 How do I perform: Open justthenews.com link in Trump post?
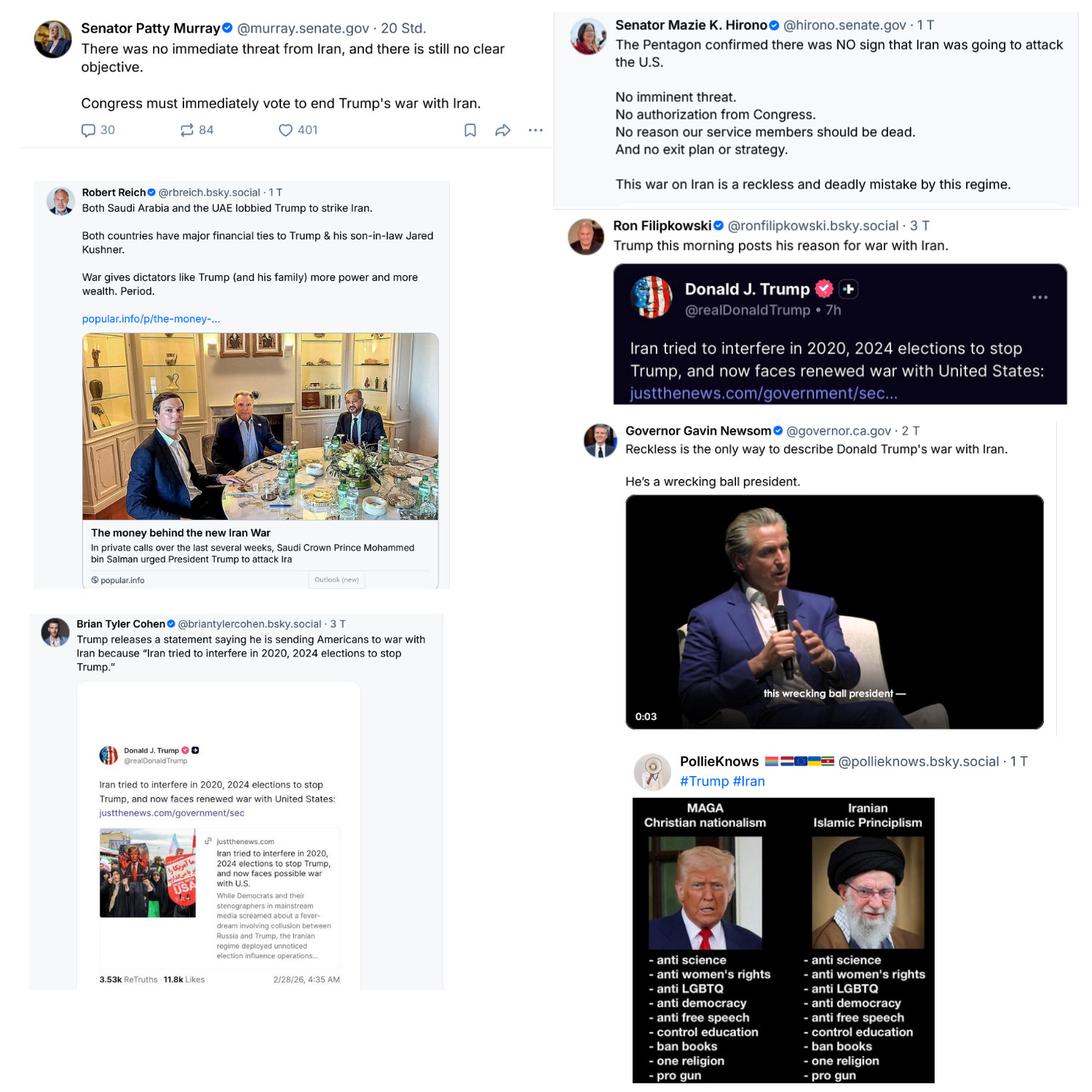click(x=764, y=393)
